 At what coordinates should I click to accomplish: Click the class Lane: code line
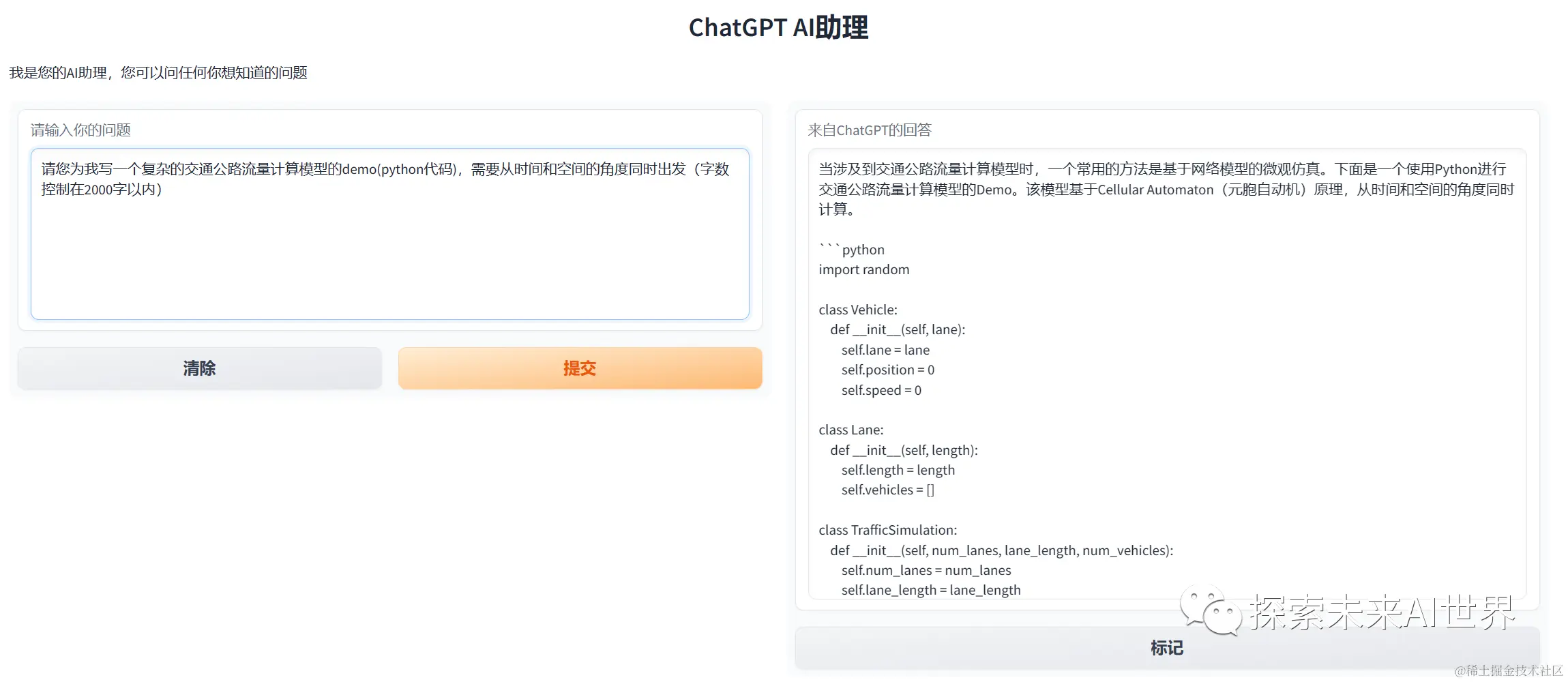coord(850,430)
